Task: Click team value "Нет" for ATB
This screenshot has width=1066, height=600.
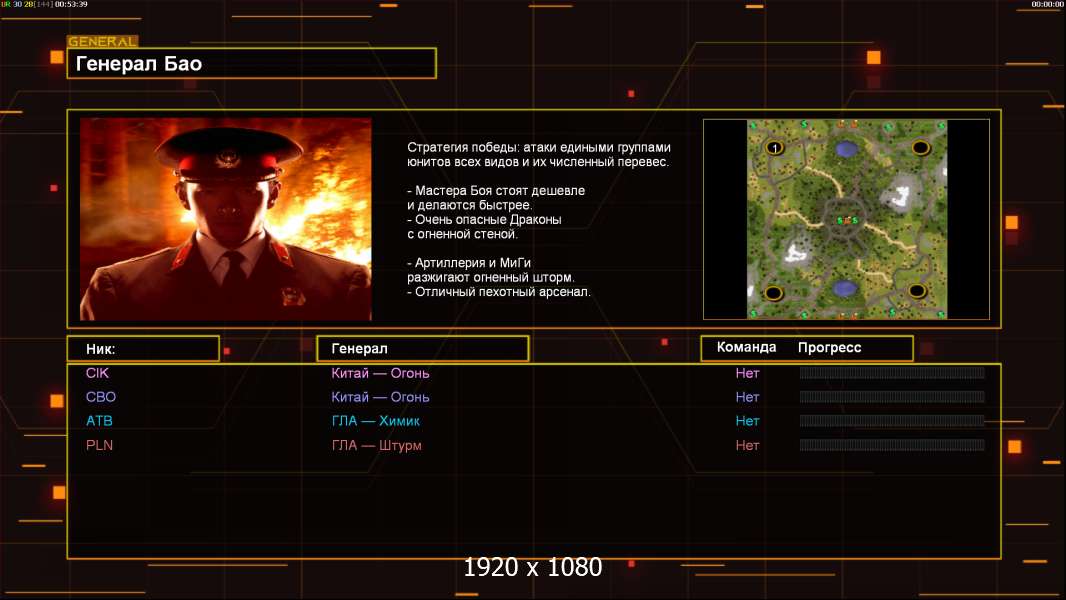Action: pos(747,421)
